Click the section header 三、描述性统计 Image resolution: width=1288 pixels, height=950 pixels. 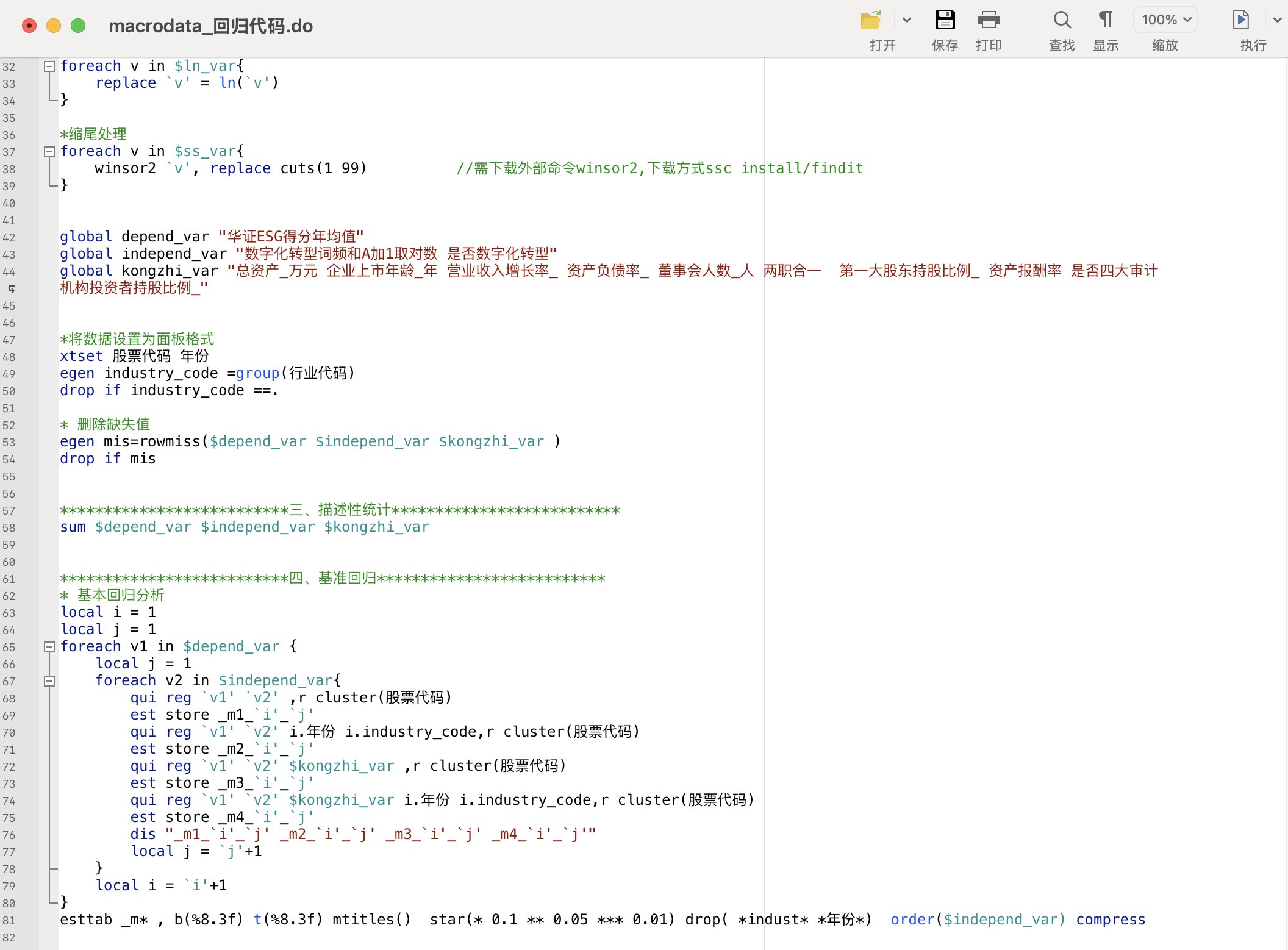click(x=340, y=510)
